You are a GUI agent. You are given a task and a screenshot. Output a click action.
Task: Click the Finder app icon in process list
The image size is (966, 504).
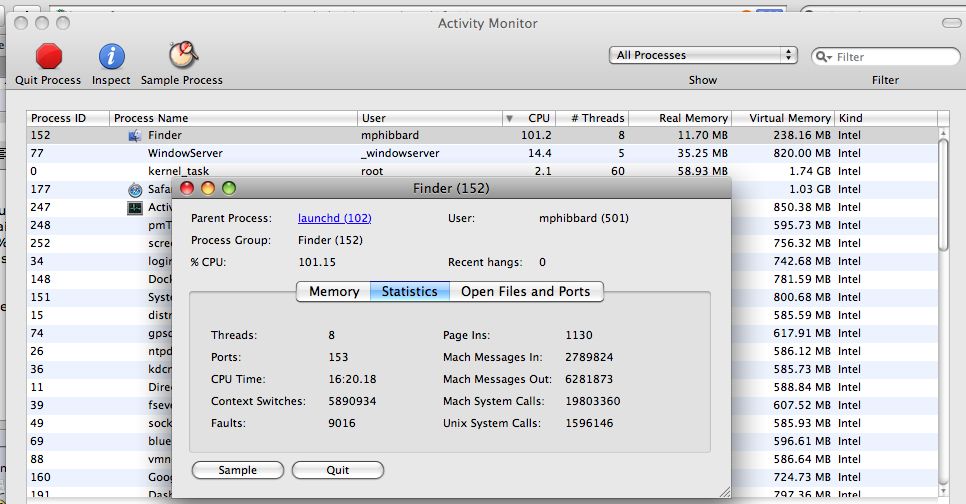(134, 136)
